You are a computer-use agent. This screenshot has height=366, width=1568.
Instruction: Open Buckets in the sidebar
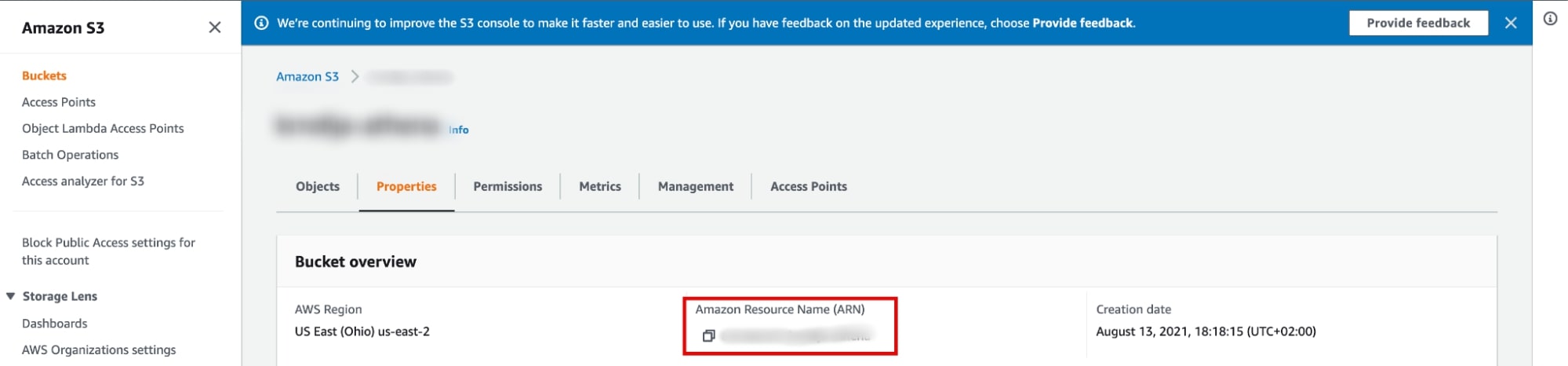coord(44,75)
